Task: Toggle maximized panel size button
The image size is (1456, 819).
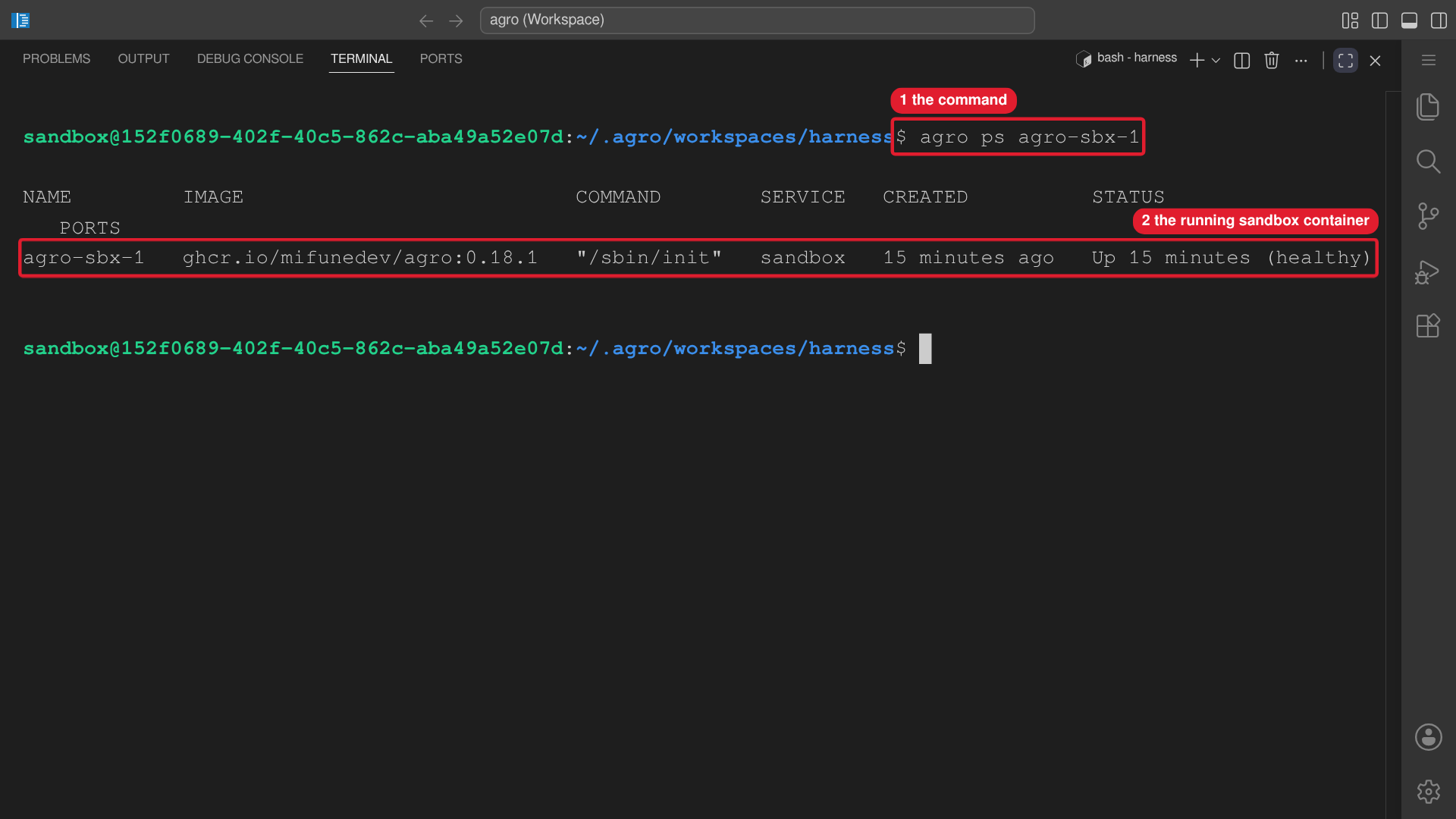Action: pos(1346,61)
